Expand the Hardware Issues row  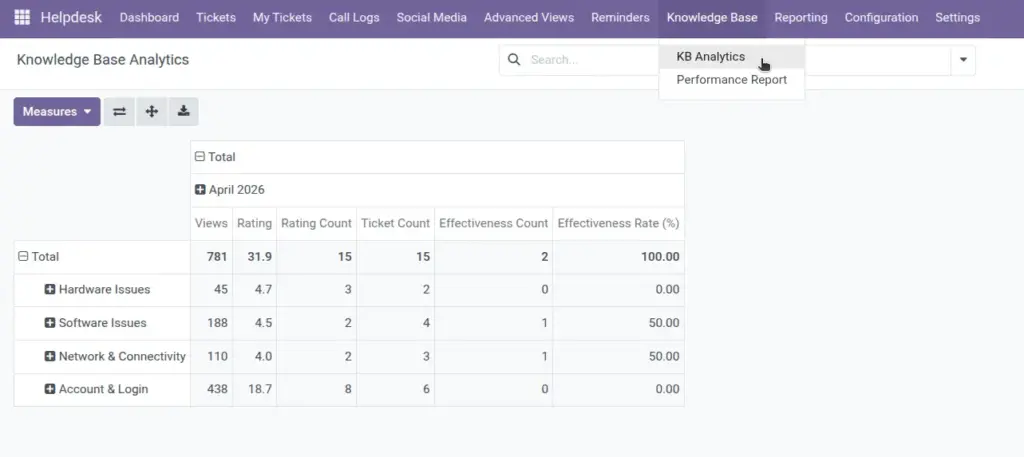pyautogui.click(x=97, y=289)
